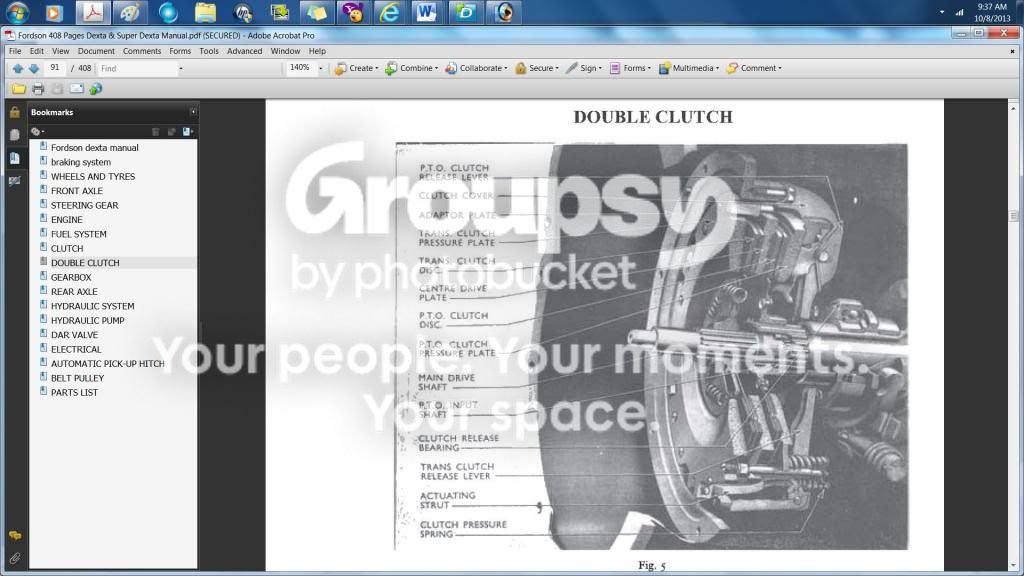Open the Security lock panel icon
This screenshot has height=576, width=1024.
point(14,112)
